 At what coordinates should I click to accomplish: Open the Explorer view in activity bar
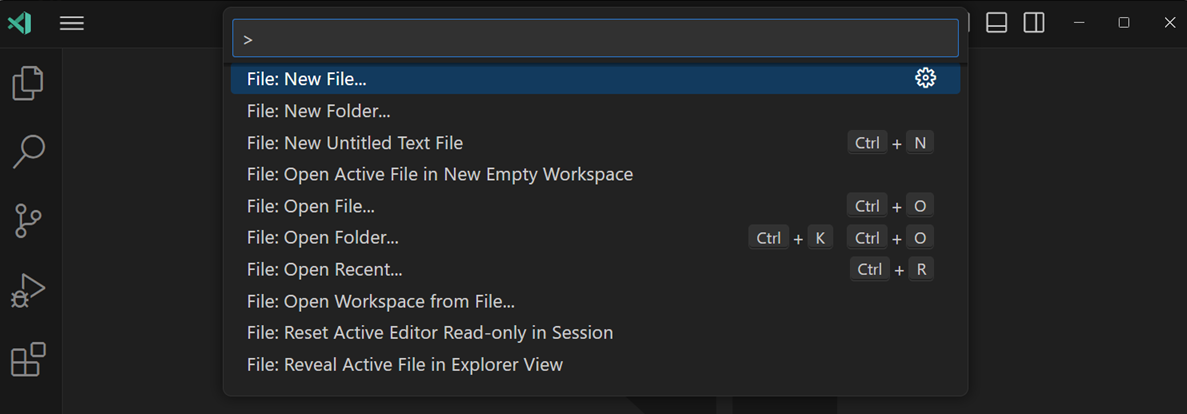(28, 83)
